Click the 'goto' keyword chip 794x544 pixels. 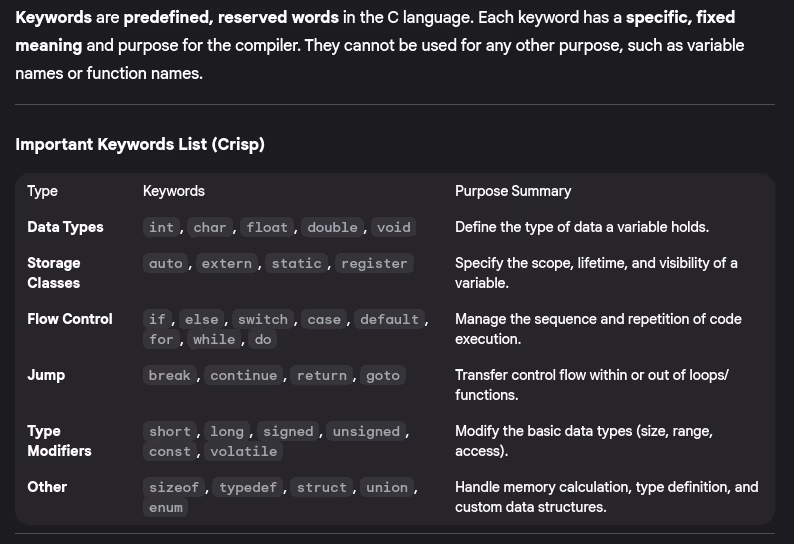pyautogui.click(x=382, y=375)
